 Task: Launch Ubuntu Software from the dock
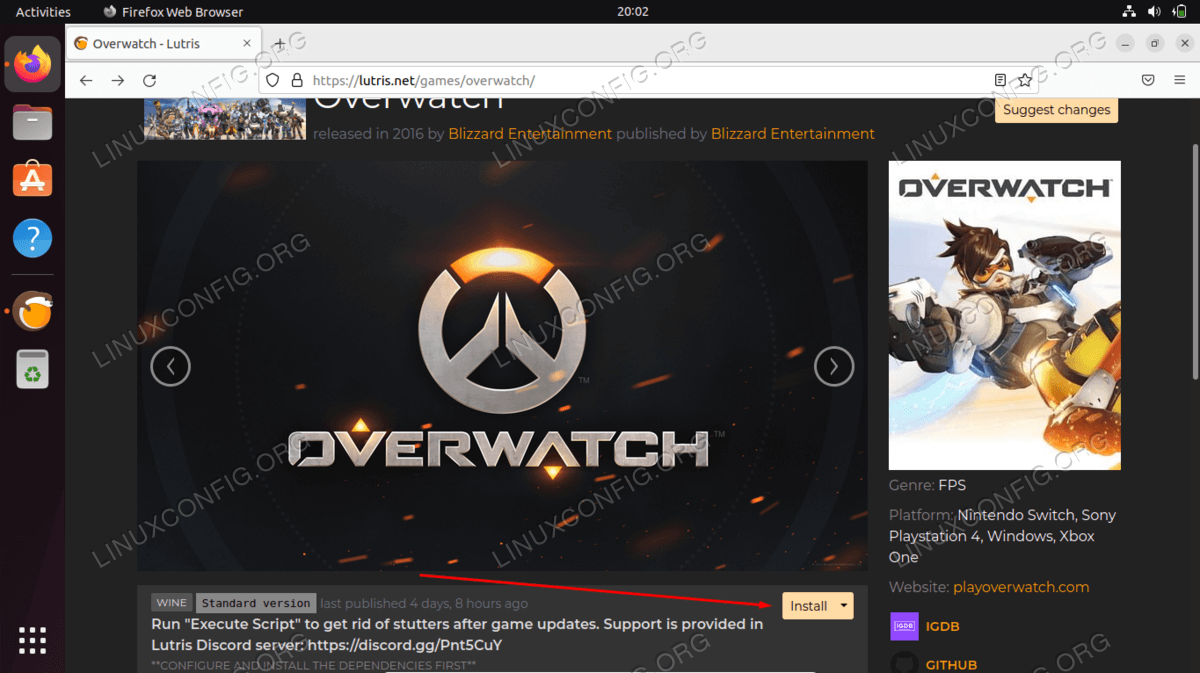coord(33,180)
